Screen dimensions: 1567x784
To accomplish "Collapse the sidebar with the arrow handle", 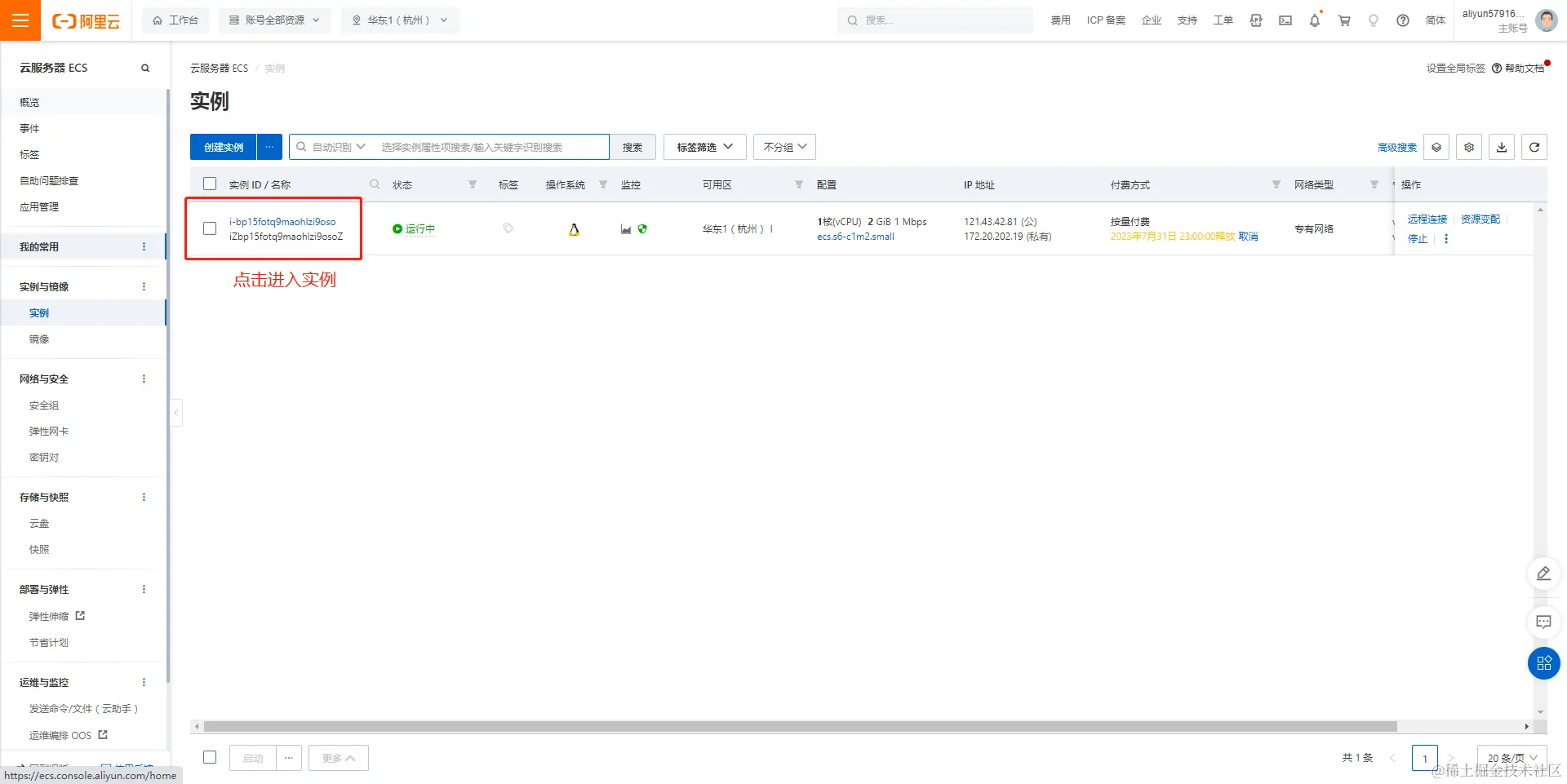I will tap(176, 413).
